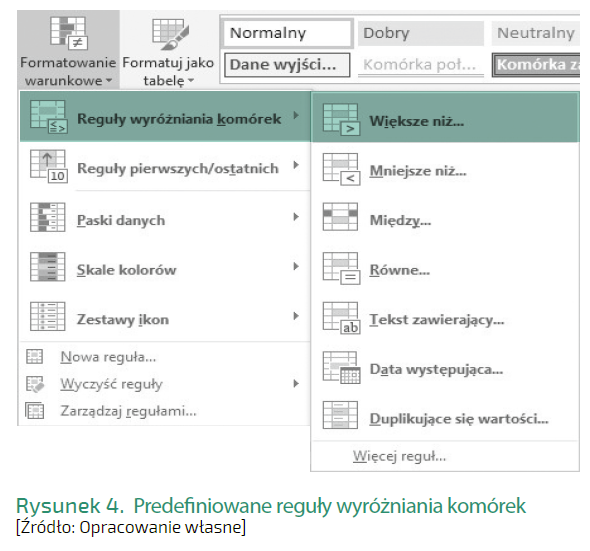The image size is (590, 551).
Task: Click the Formatowanie warunkowe icon
Action: (x=69, y=33)
